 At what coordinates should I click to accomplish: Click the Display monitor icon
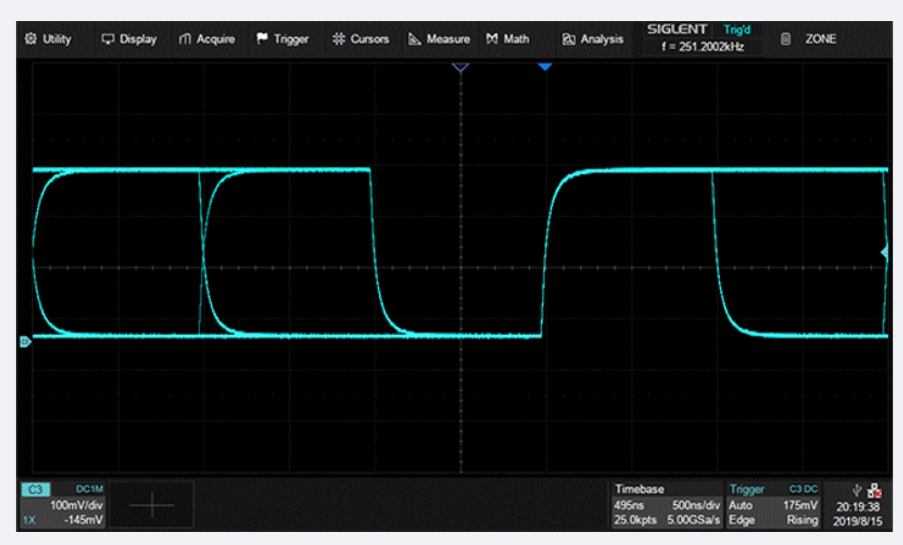pos(107,39)
